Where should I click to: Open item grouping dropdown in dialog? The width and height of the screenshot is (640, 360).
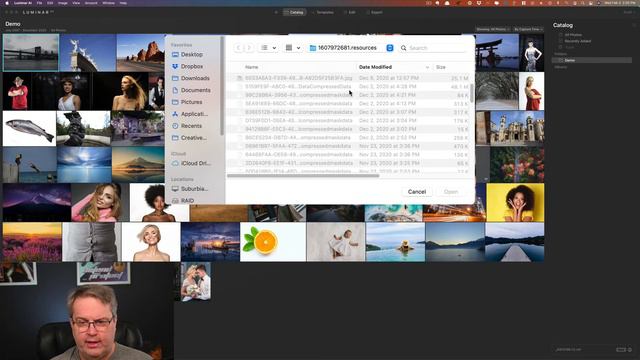pos(293,48)
